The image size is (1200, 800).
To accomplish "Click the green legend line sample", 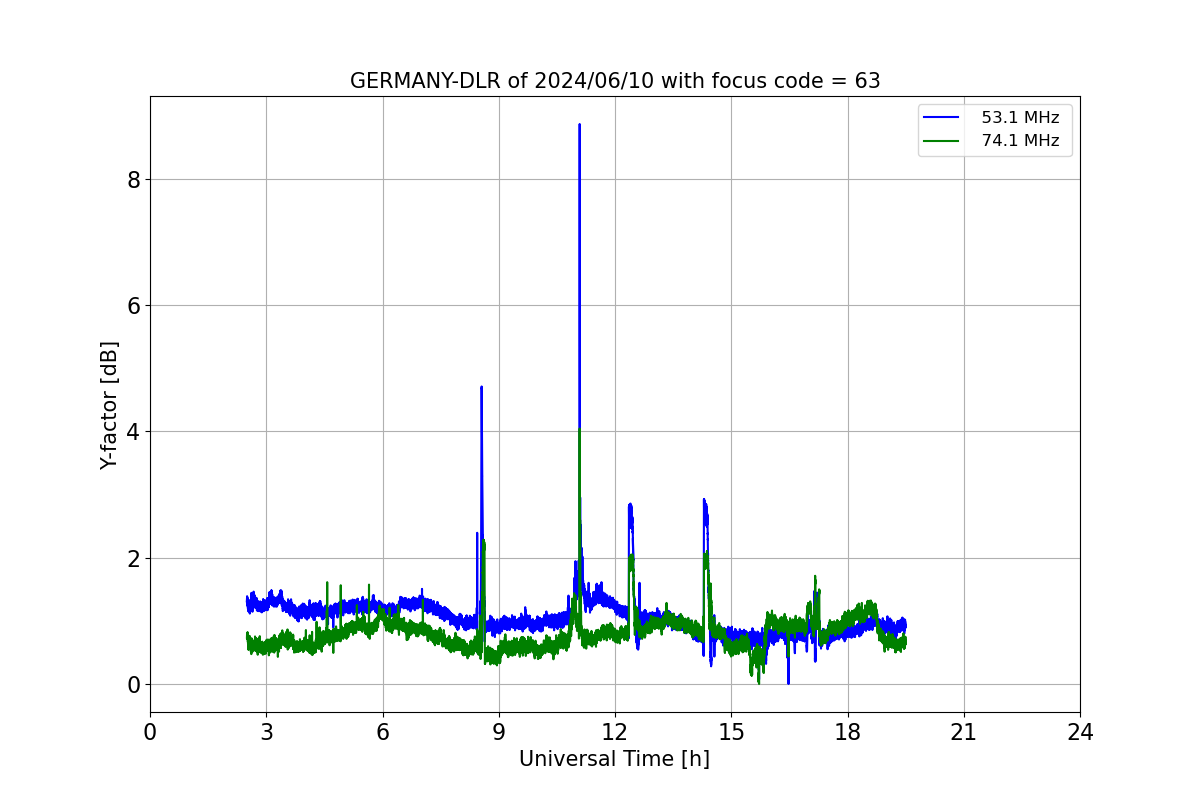I will (x=941, y=142).
